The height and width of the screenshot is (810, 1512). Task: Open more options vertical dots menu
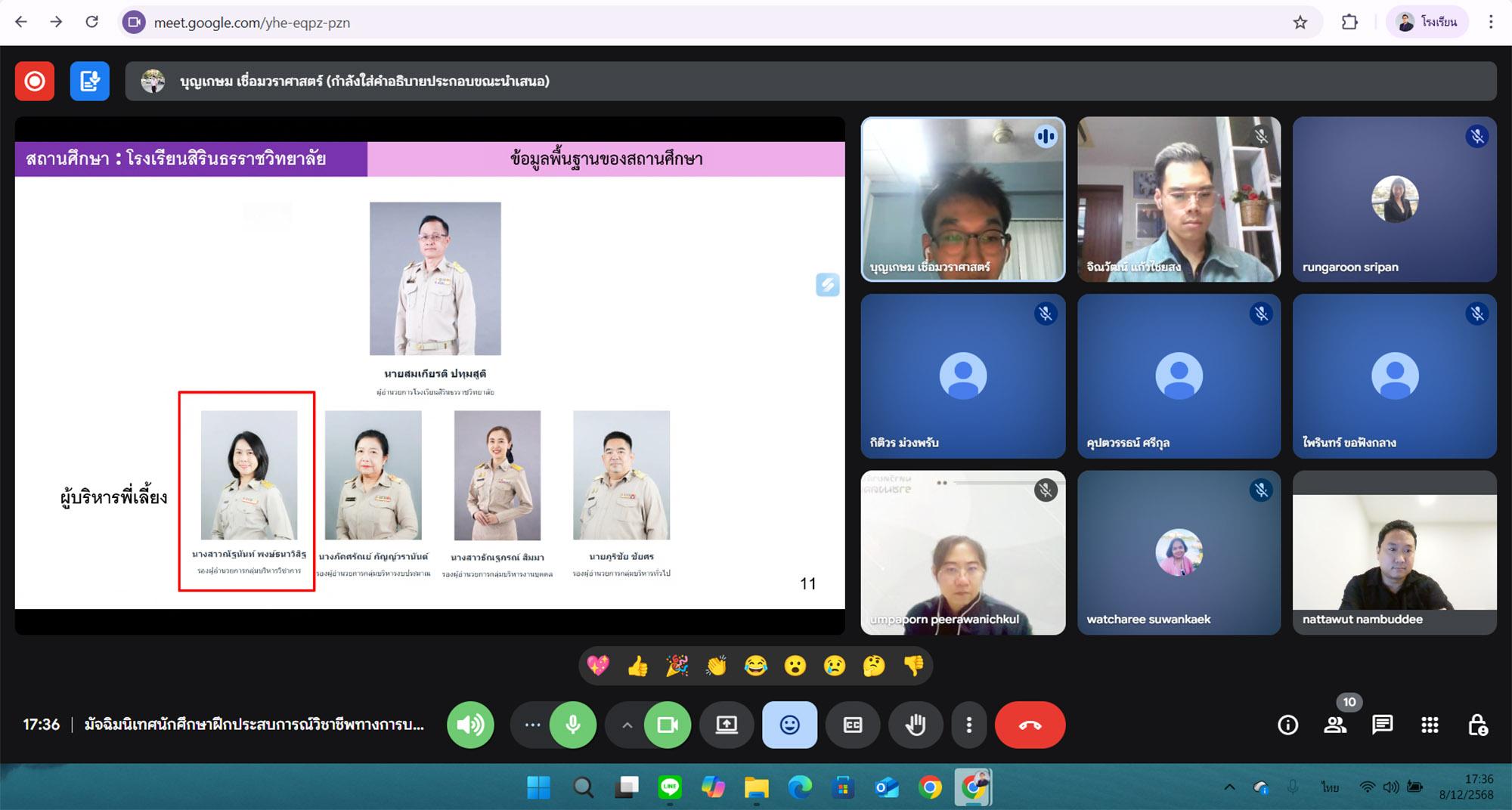[968, 725]
